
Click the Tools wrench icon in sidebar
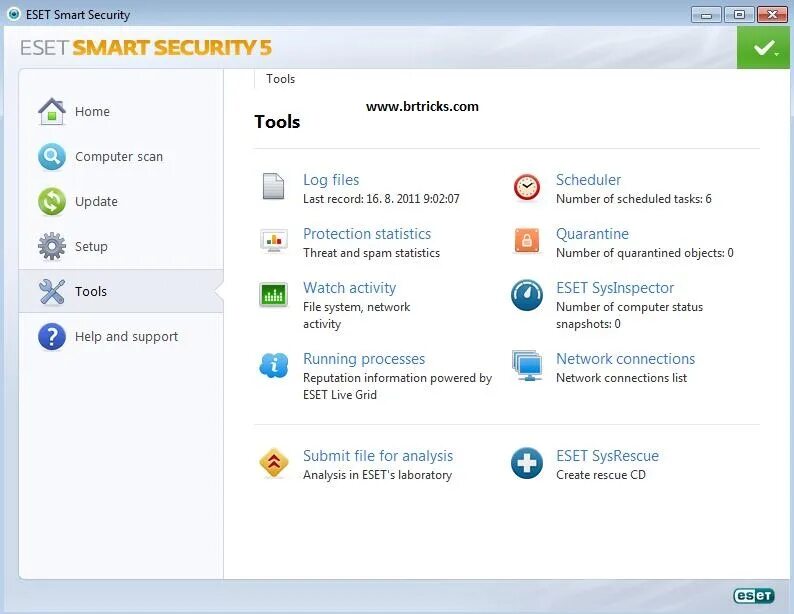[52, 292]
